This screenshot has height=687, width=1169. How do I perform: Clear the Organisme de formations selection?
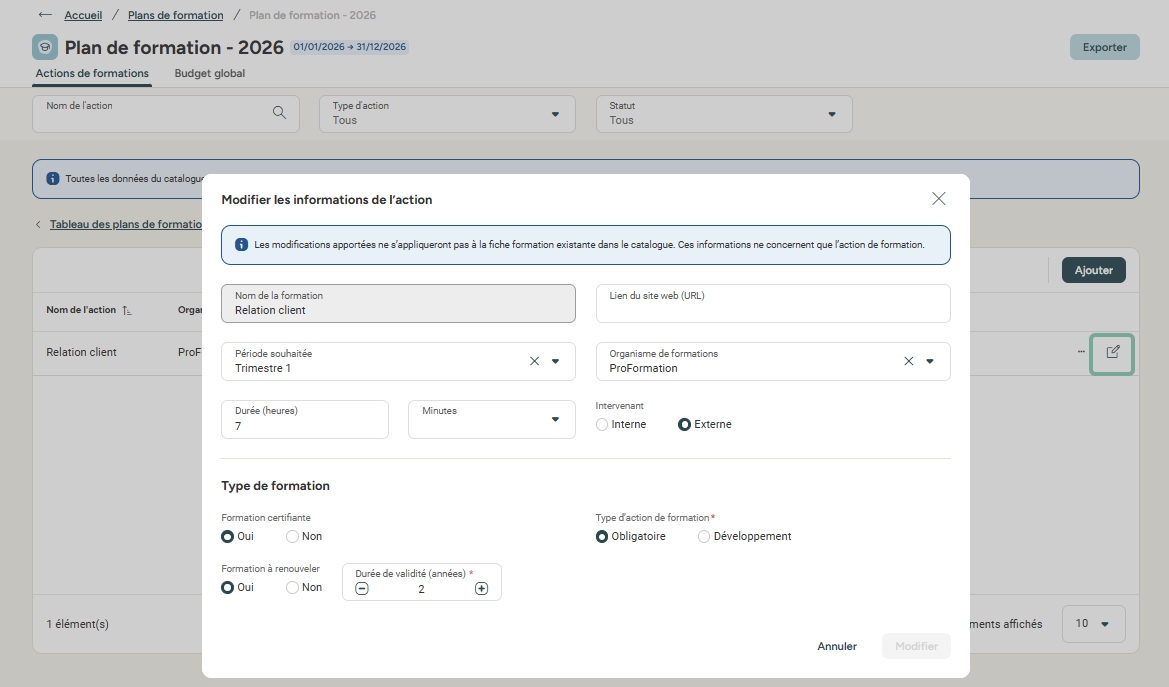[x=908, y=362]
